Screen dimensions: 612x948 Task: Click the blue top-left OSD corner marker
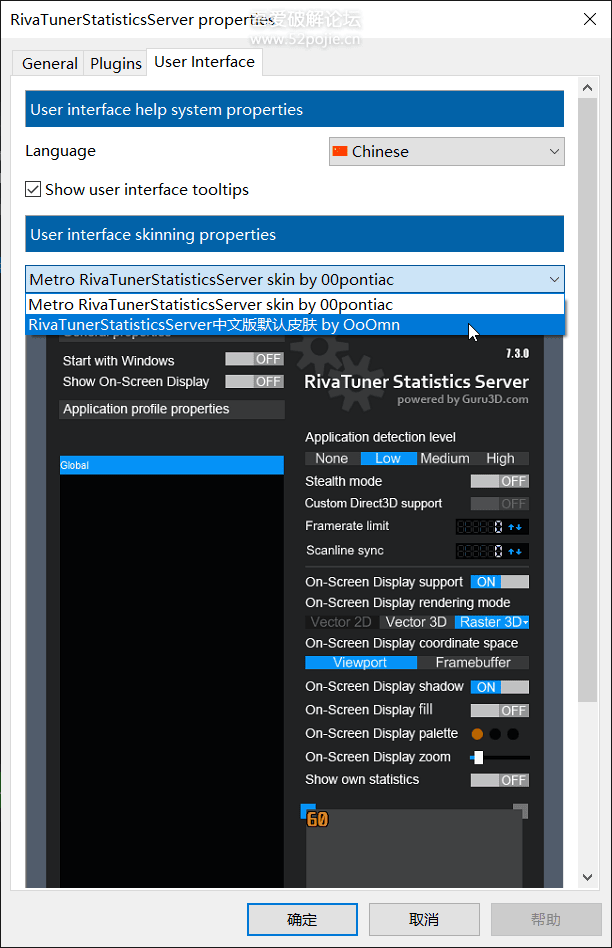point(308,810)
